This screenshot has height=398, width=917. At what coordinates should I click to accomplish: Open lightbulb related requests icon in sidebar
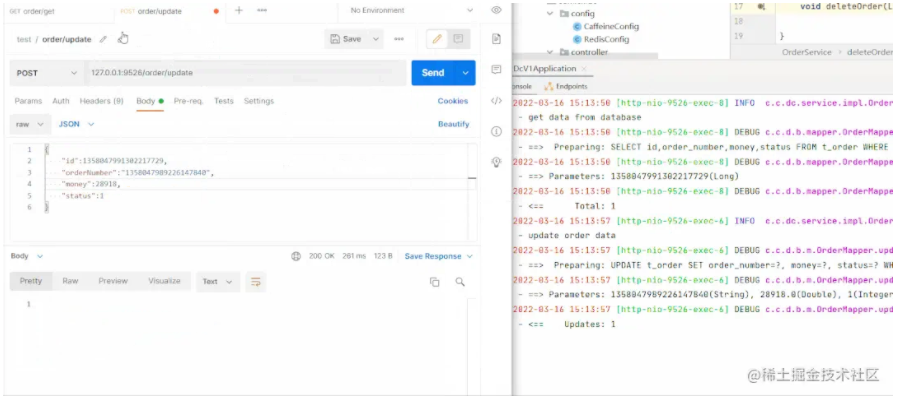[x=497, y=161]
